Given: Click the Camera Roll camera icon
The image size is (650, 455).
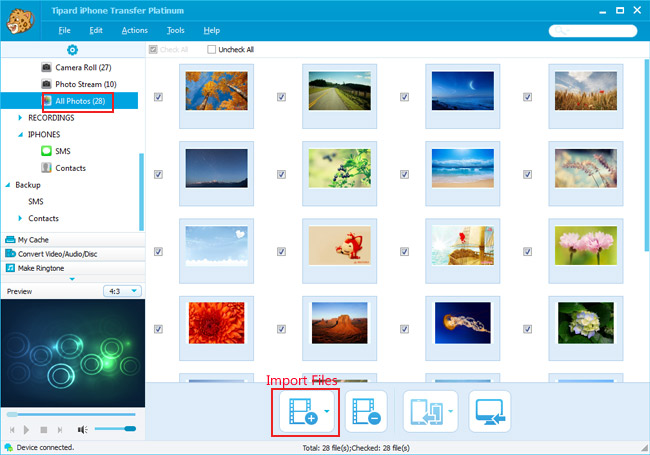Looking at the screenshot, I should pos(46,67).
